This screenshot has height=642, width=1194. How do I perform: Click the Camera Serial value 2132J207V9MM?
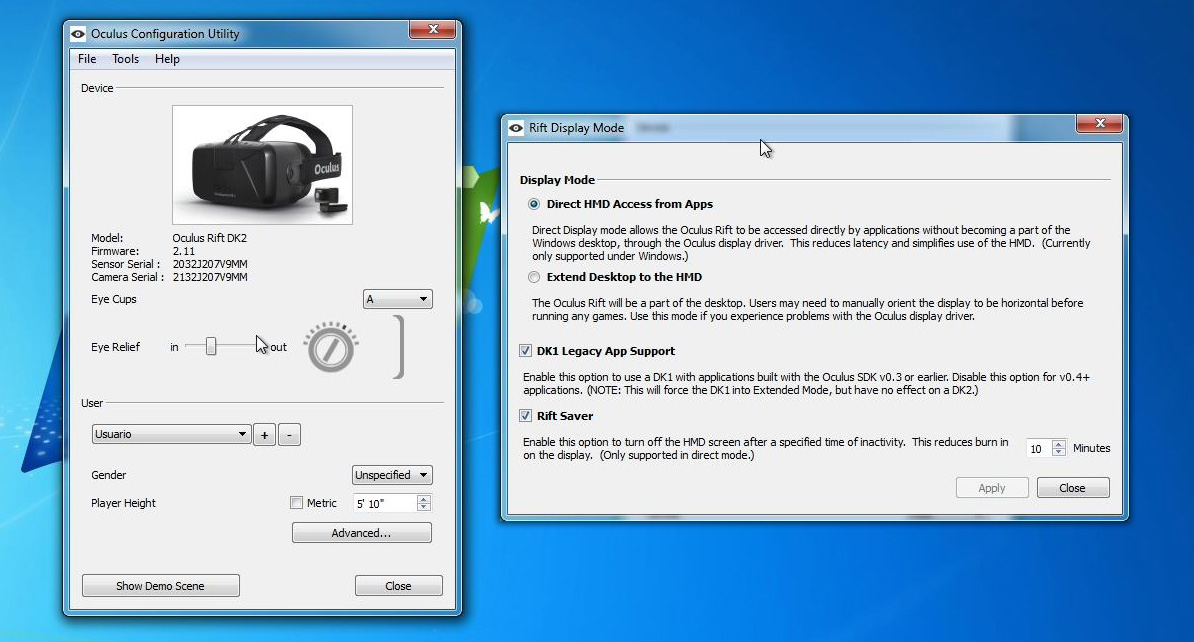[210, 277]
